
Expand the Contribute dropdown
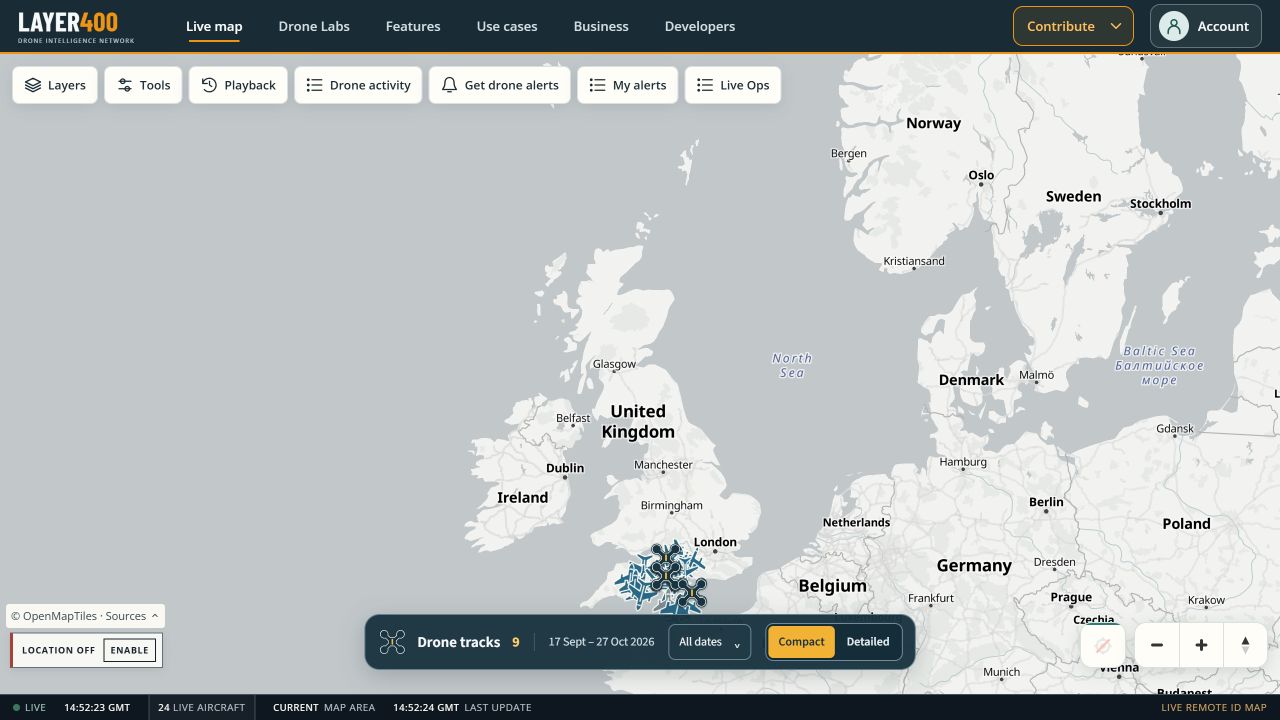click(x=1073, y=26)
